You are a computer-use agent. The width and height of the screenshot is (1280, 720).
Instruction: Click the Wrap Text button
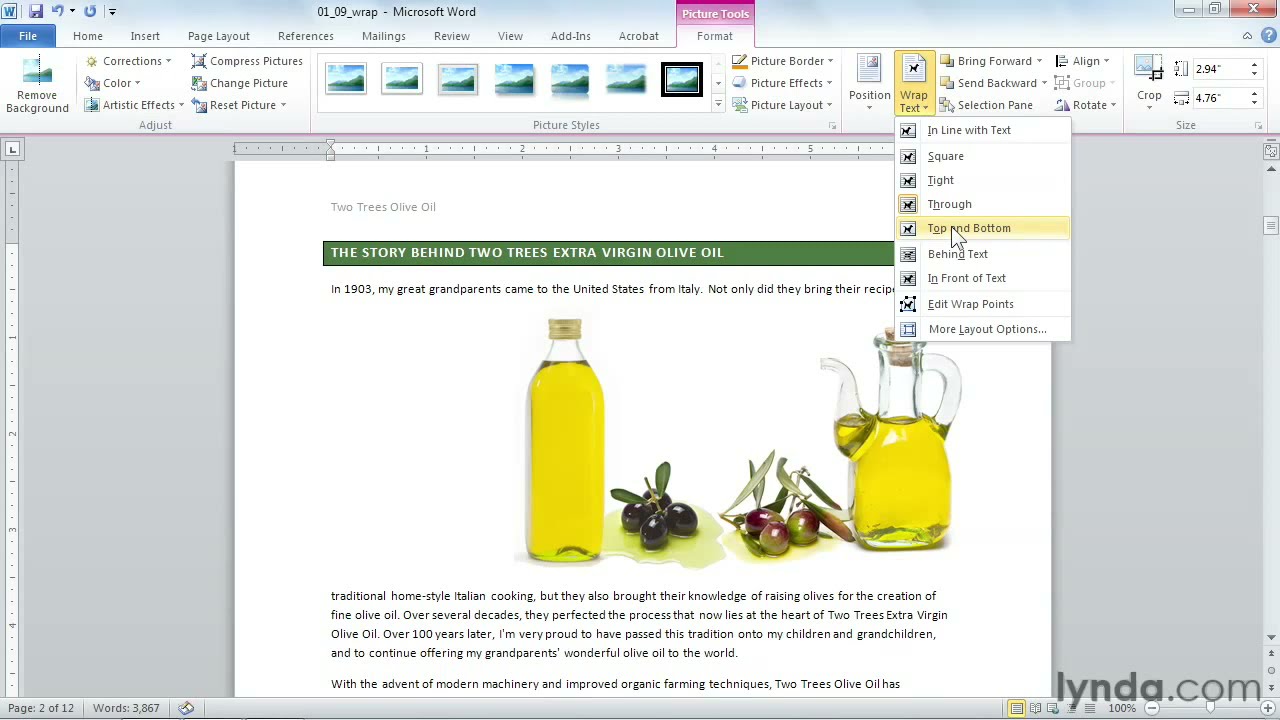[x=914, y=84]
